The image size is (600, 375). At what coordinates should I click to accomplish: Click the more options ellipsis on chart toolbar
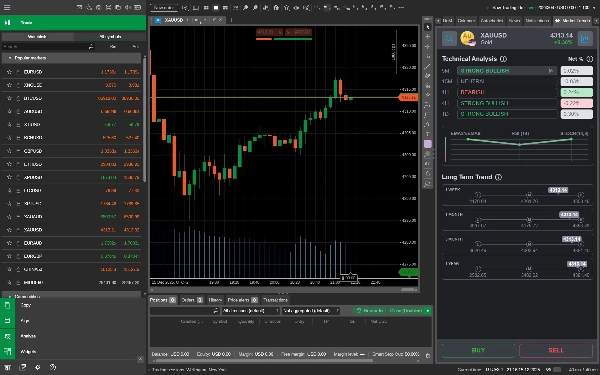401,7
